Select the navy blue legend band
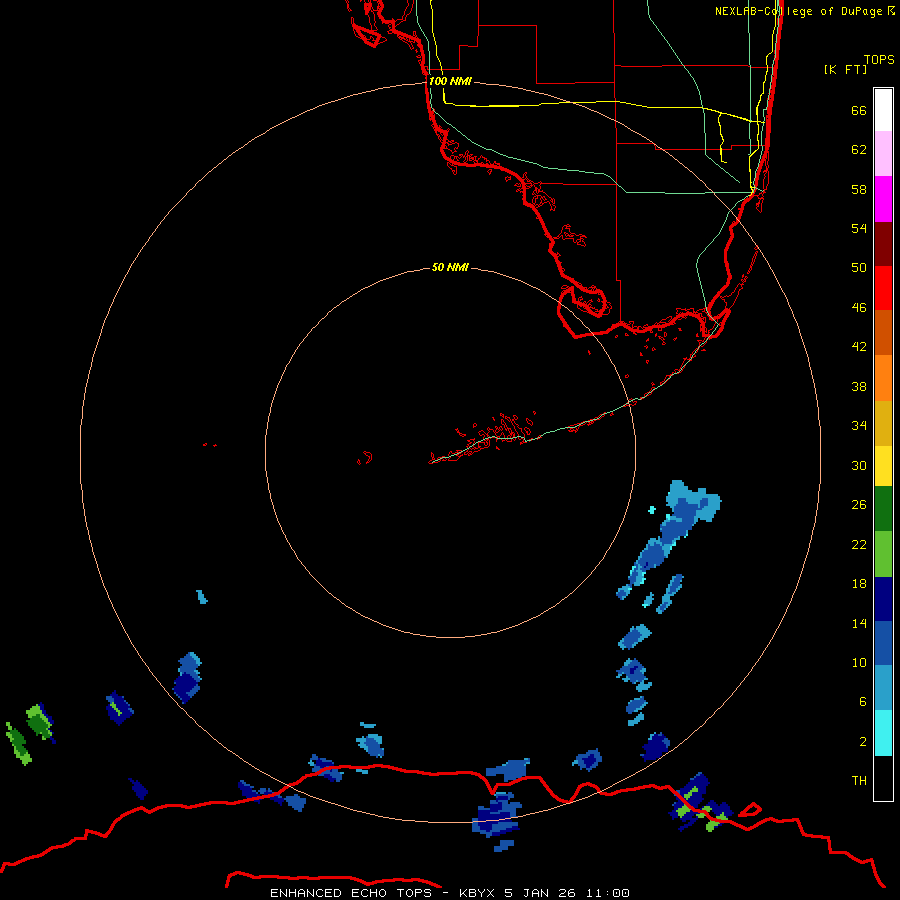This screenshot has height=900, width=900. (x=883, y=599)
